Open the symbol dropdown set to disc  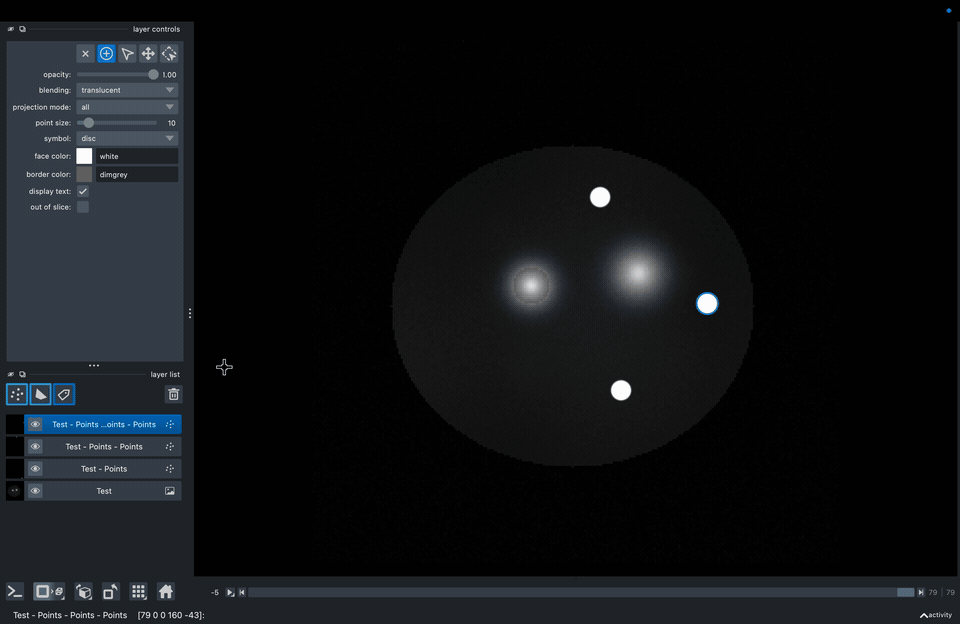pyautogui.click(x=127, y=138)
